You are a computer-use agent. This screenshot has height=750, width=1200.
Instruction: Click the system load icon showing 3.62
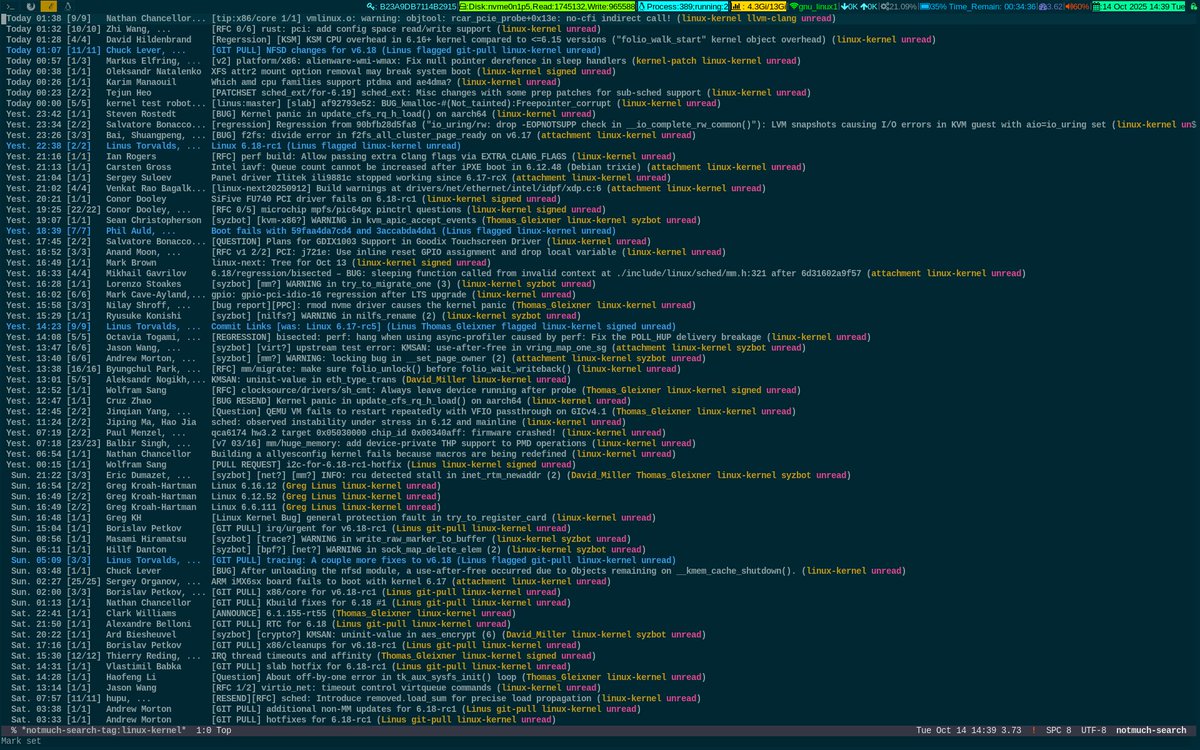click(x=1044, y=6)
